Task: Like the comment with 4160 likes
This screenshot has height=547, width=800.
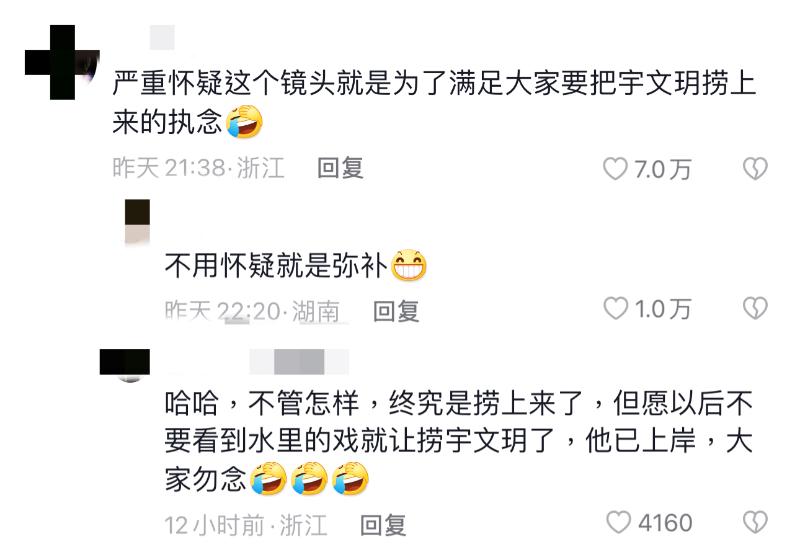Action: [x=618, y=523]
